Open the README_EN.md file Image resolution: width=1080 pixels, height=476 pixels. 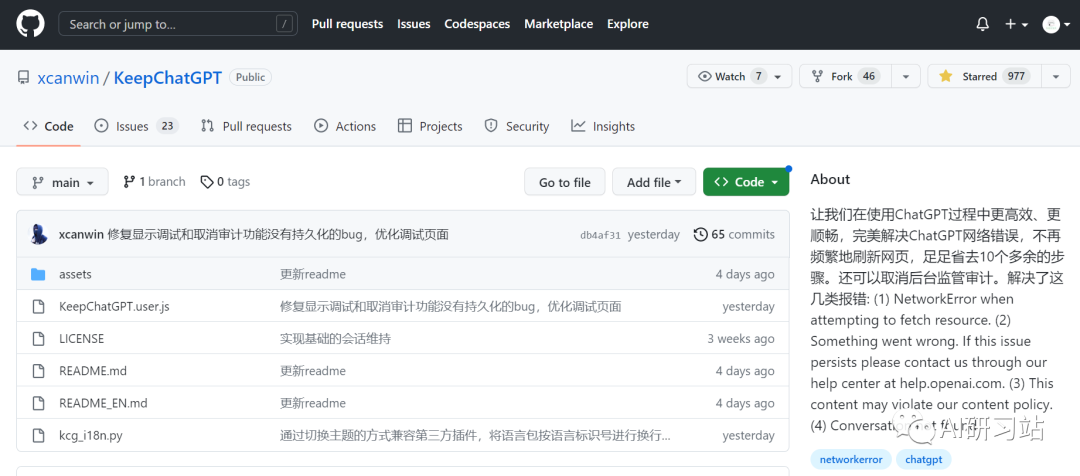click(103, 403)
